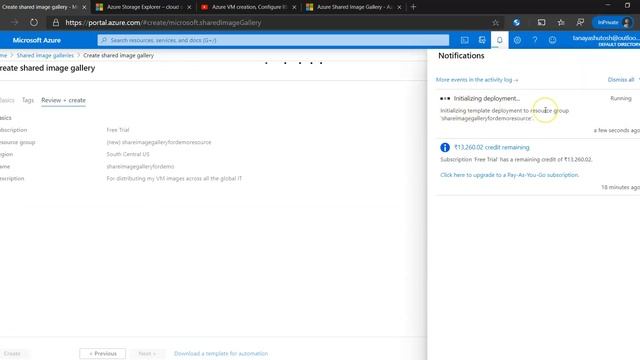The height and width of the screenshot is (360, 640).
Task: Click the Create shared image gallery breadcrumb text
Action: [118, 55]
